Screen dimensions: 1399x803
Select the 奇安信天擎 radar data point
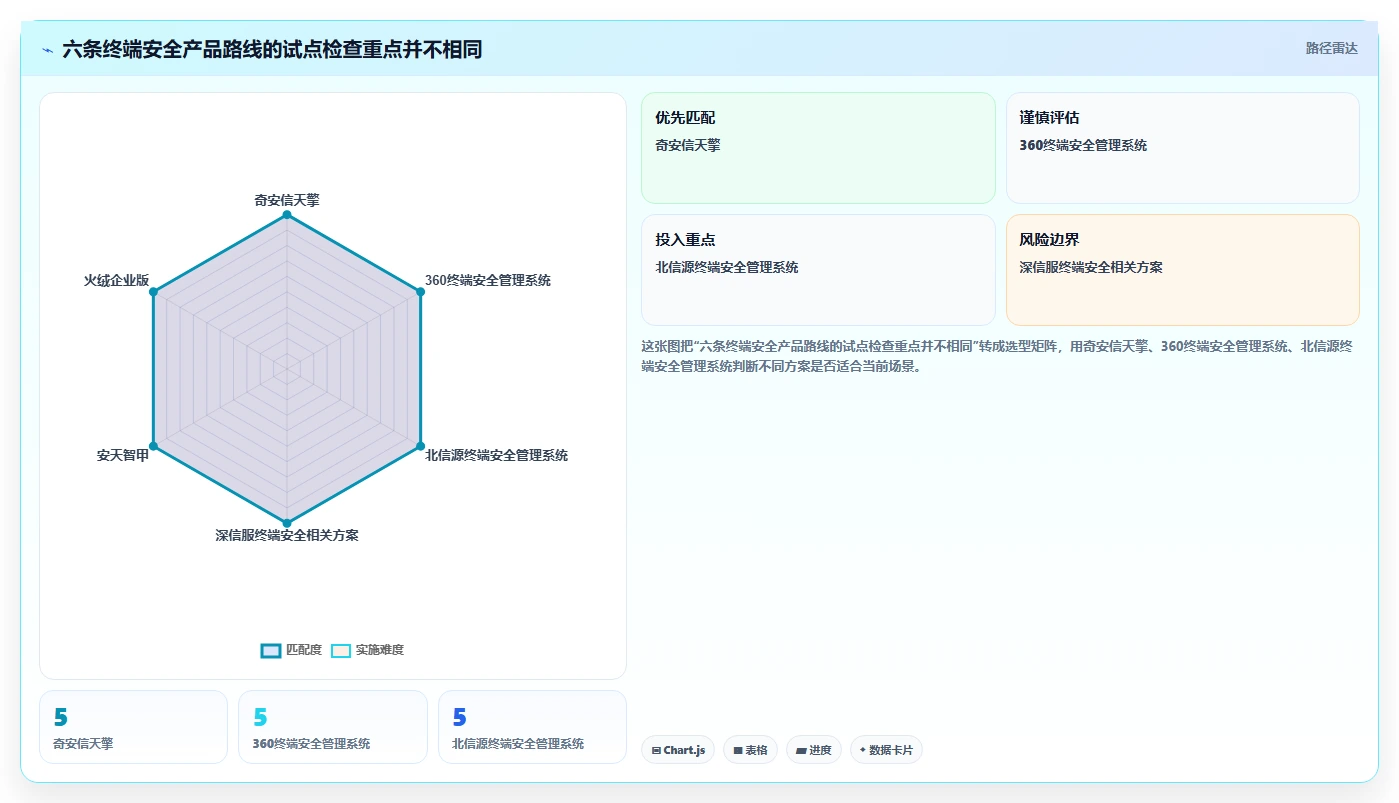pyautogui.click(x=287, y=215)
